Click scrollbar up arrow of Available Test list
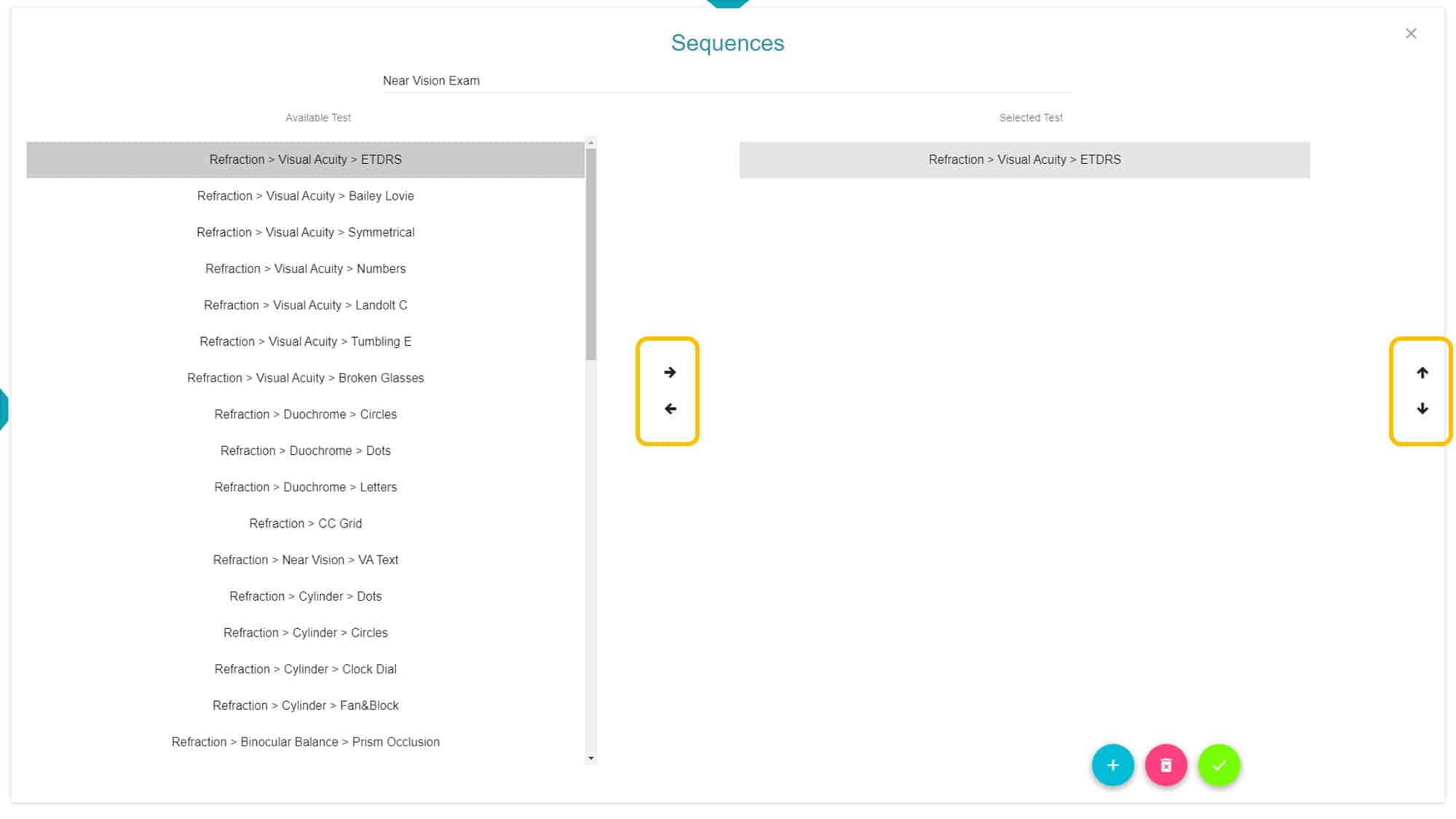1456x819 pixels. 590,143
